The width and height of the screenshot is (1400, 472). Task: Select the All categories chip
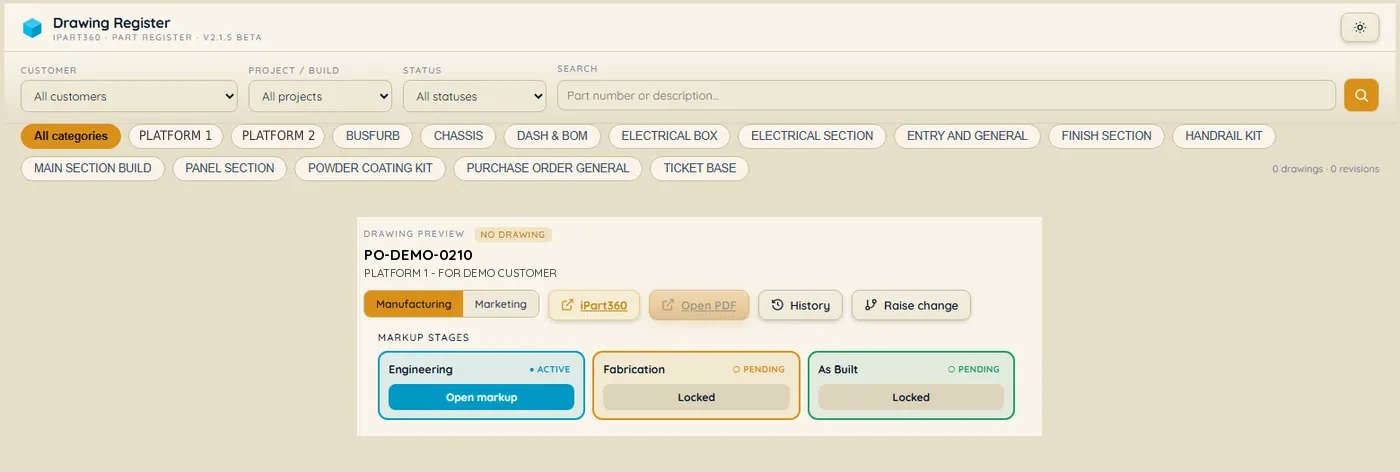tap(71, 136)
